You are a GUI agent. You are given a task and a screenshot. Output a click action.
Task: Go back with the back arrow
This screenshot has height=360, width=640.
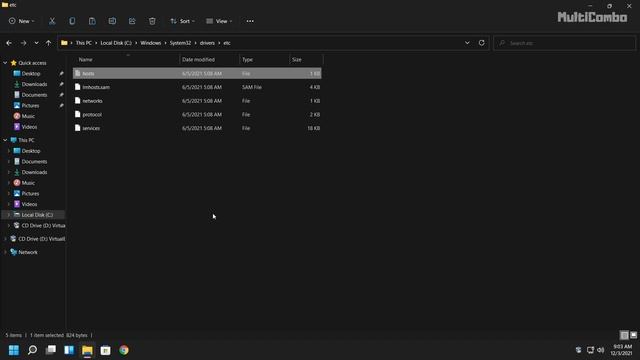[9, 43]
